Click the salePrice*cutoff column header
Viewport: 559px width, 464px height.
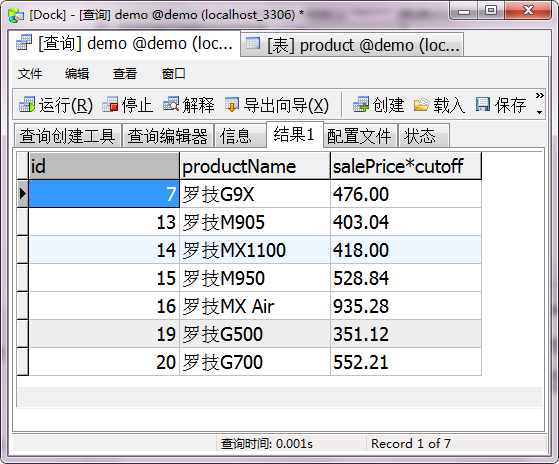point(406,166)
